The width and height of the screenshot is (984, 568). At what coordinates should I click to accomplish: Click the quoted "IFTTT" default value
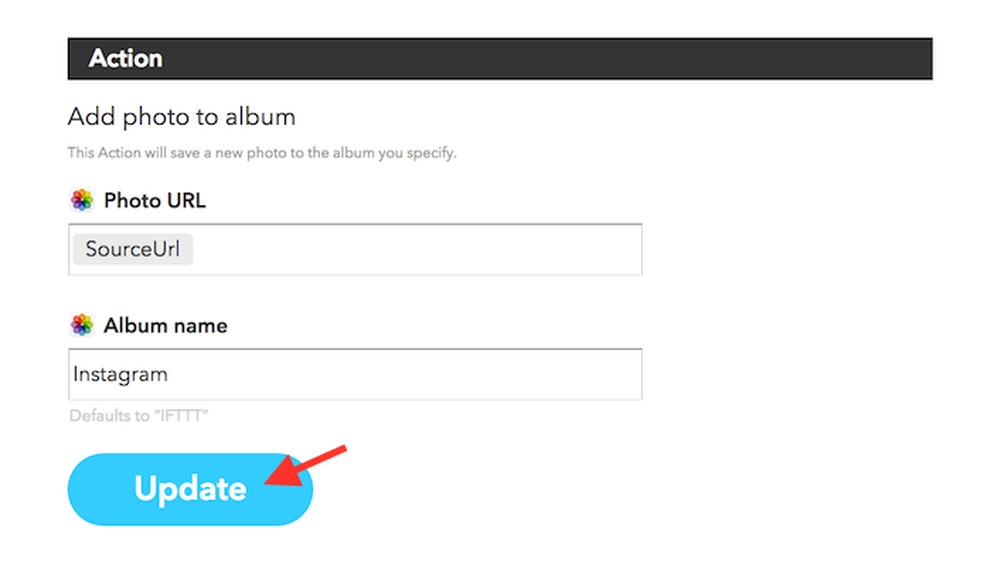pos(180,415)
